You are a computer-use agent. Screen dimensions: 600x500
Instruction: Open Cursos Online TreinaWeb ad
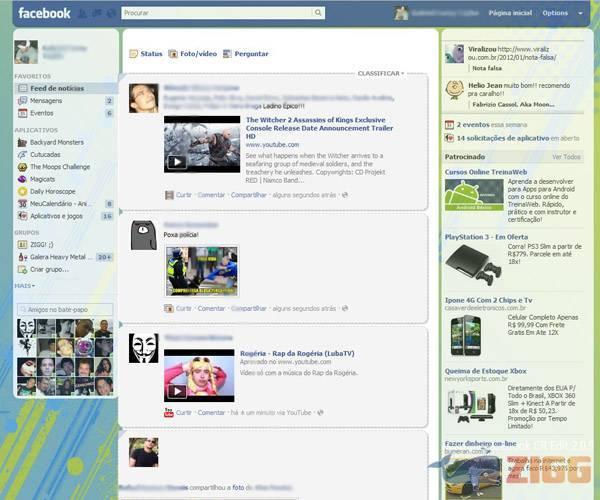[x=486, y=172]
